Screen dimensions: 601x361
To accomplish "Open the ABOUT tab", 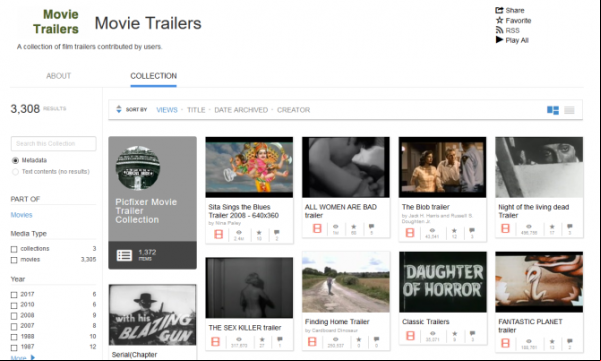I will pos(58,76).
